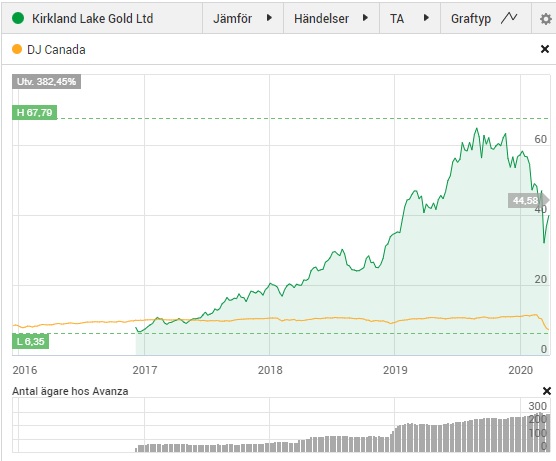Expand the Händelser menu
The width and height of the screenshot is (556, 461).
[331, 18]
